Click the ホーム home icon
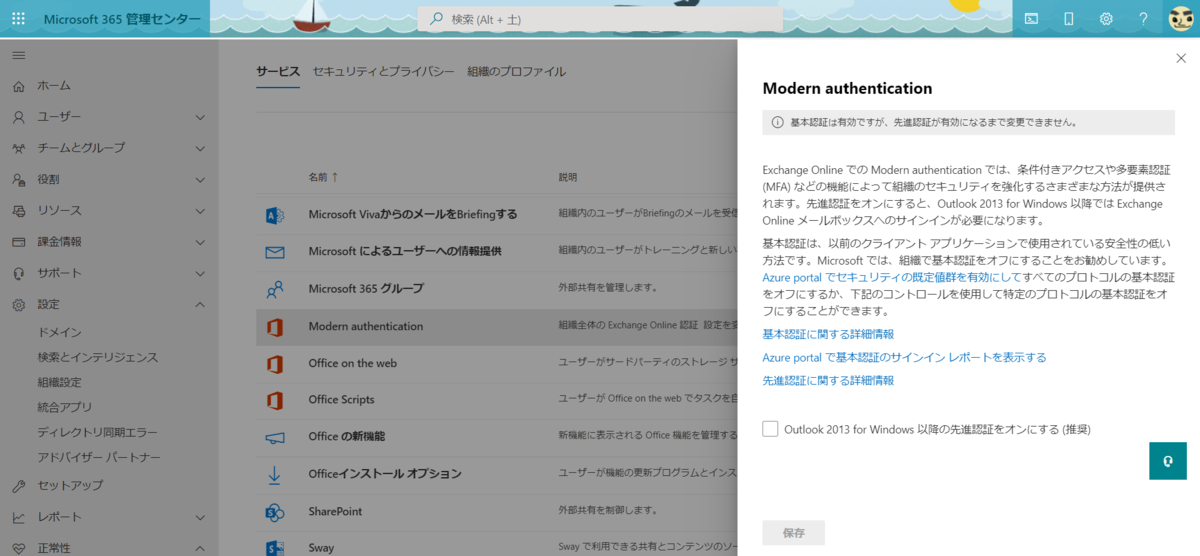 pyautogui.click(x=19, y=86)
